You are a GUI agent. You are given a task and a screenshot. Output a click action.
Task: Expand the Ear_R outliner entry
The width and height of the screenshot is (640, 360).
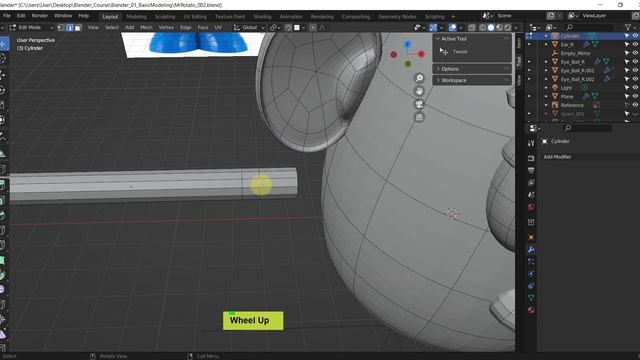547,44
